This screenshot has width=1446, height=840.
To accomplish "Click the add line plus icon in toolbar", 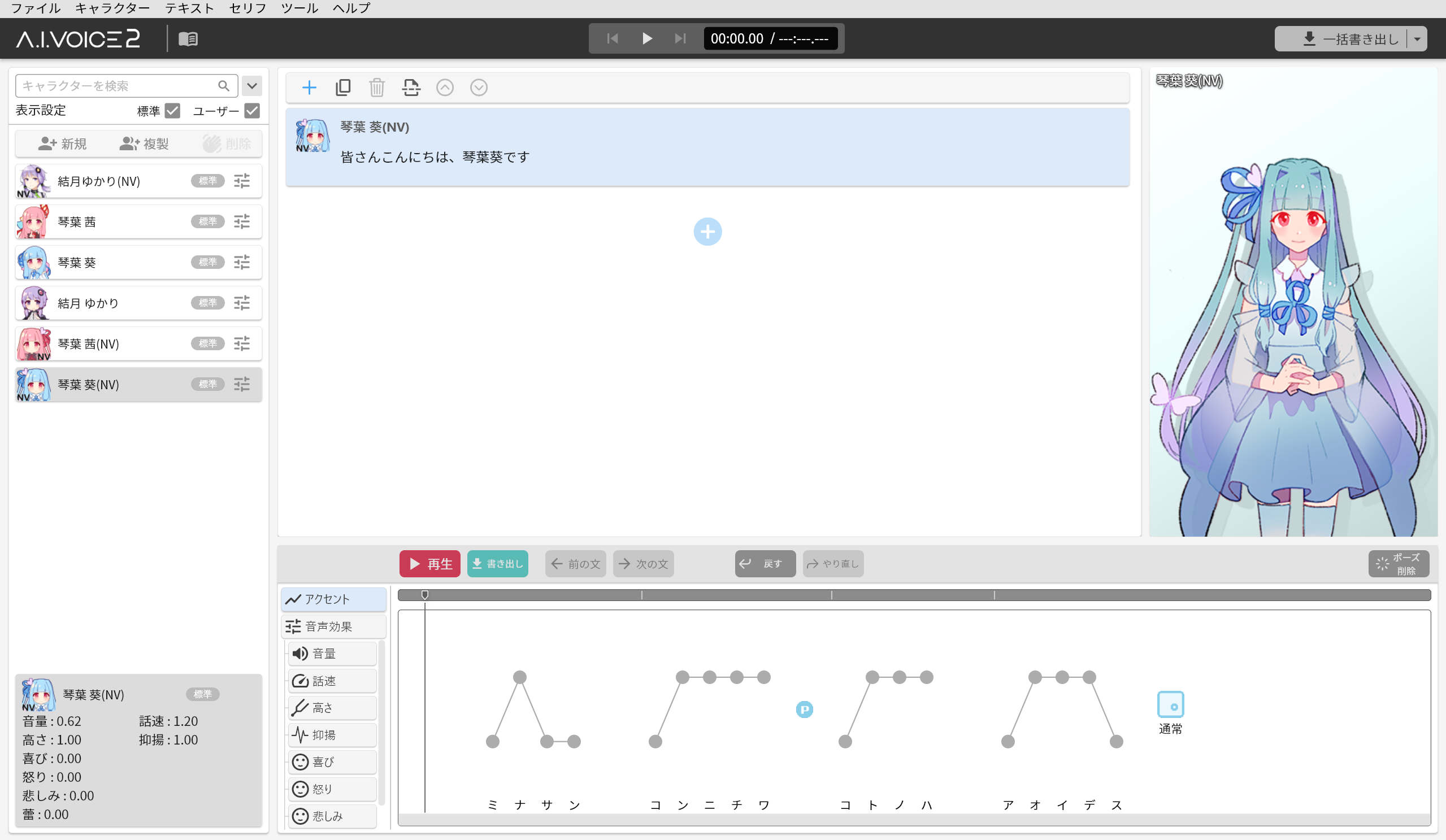I will pos(309,87).
